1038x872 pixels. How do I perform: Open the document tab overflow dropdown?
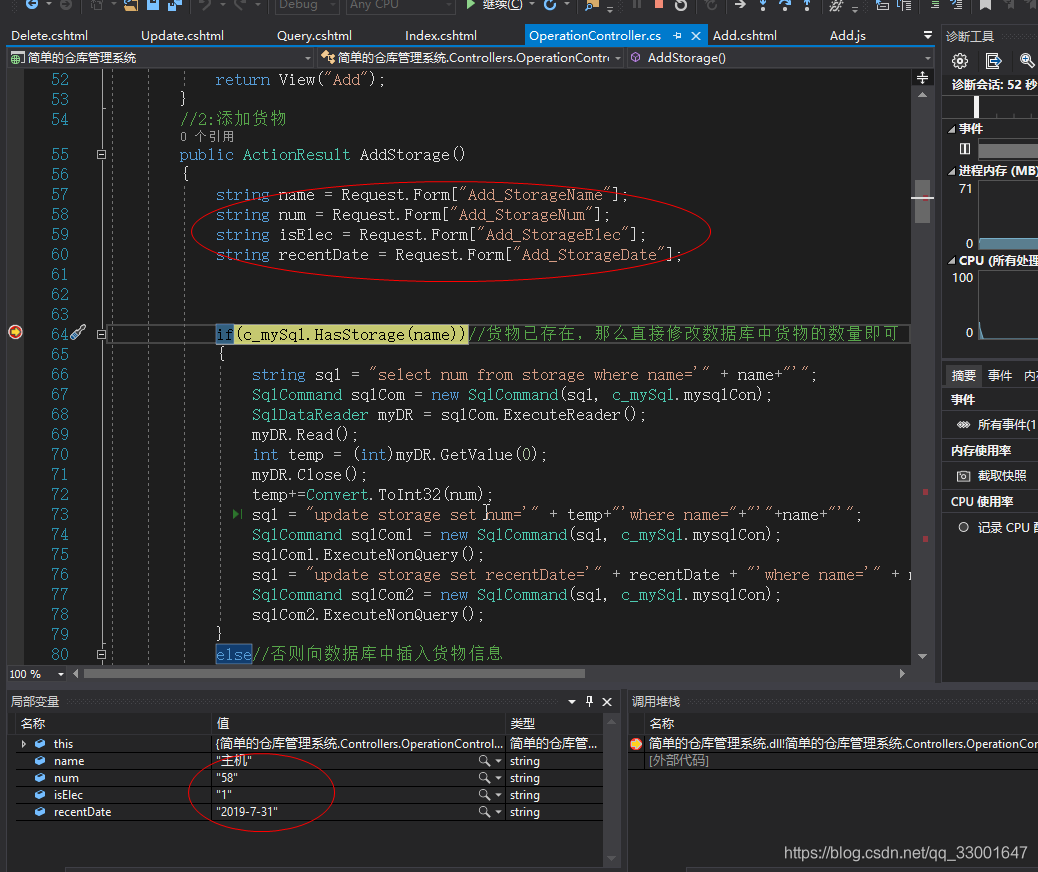927,36
